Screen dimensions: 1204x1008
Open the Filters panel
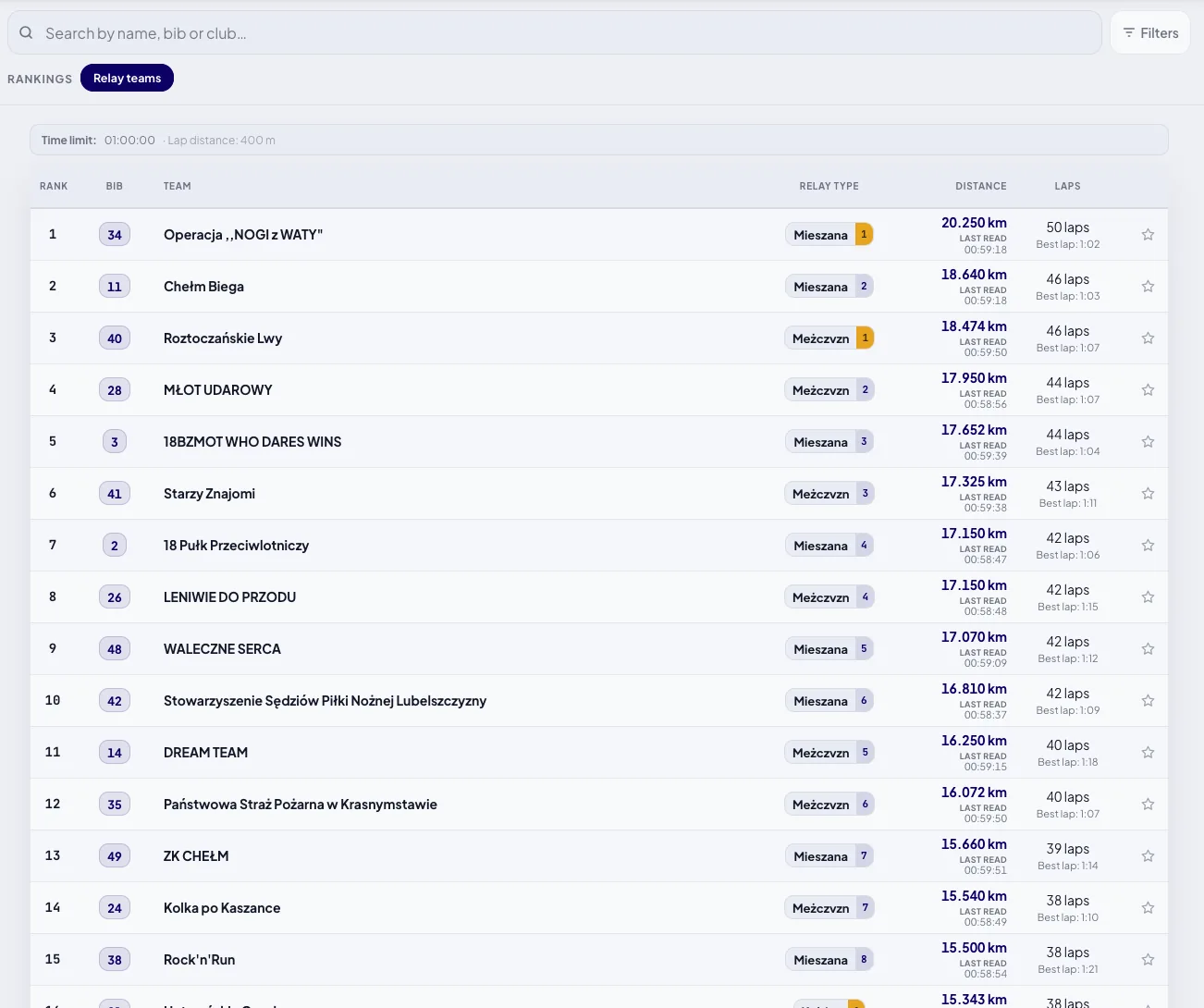(1150, 32)
